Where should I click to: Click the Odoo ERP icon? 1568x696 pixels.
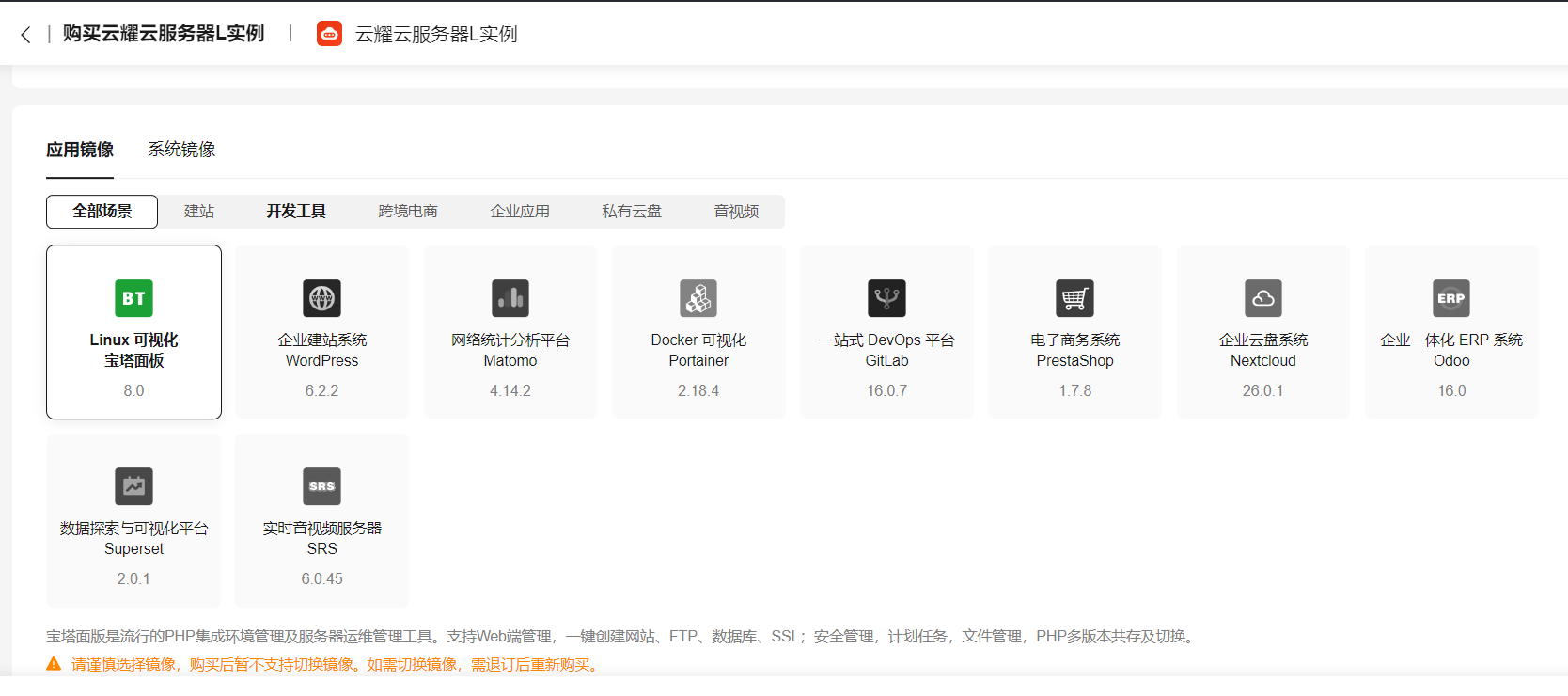pos(1451,298)
